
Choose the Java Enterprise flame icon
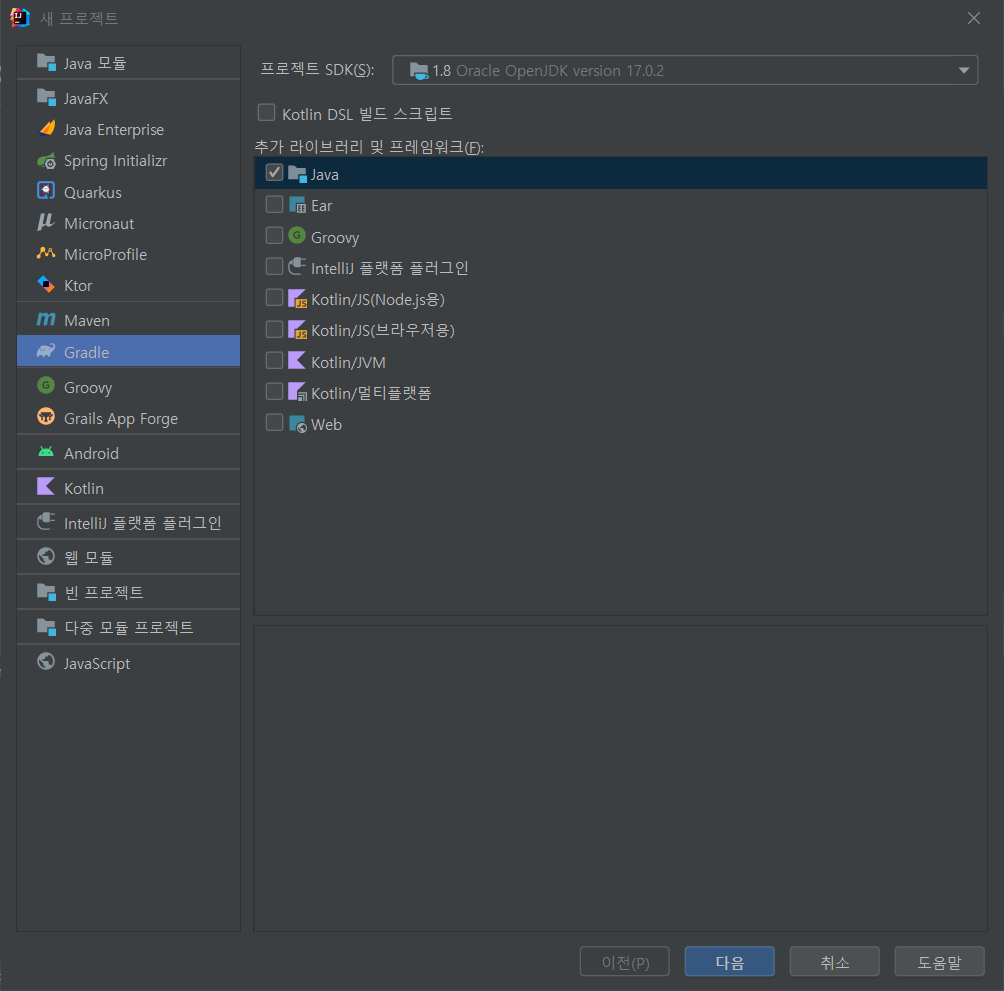(x=46, y=129)
